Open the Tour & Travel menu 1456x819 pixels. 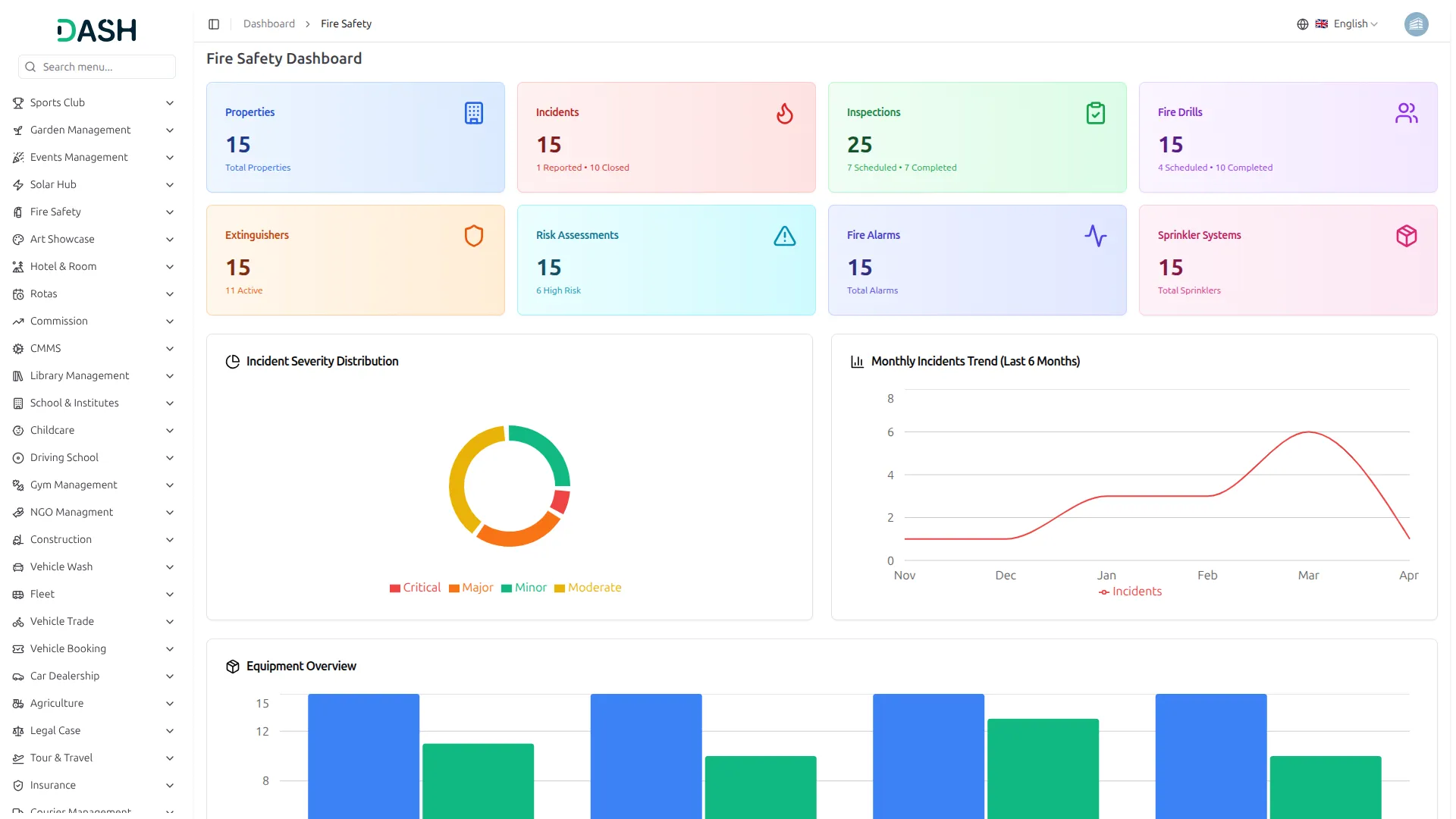click(94, 758)
